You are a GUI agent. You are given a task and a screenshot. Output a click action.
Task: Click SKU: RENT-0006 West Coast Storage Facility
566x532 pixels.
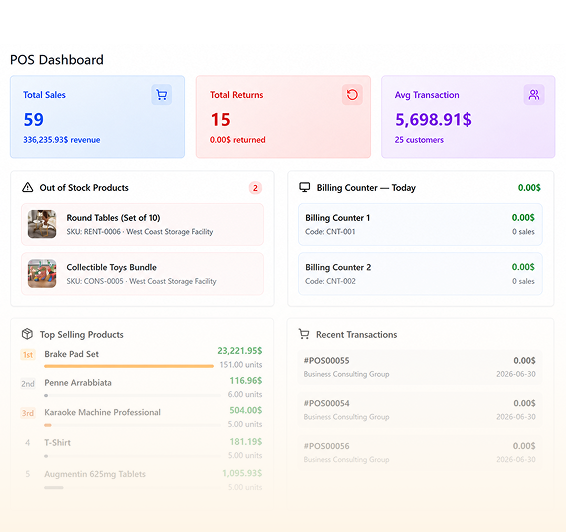pyautogui.click(x=140, y=232)
